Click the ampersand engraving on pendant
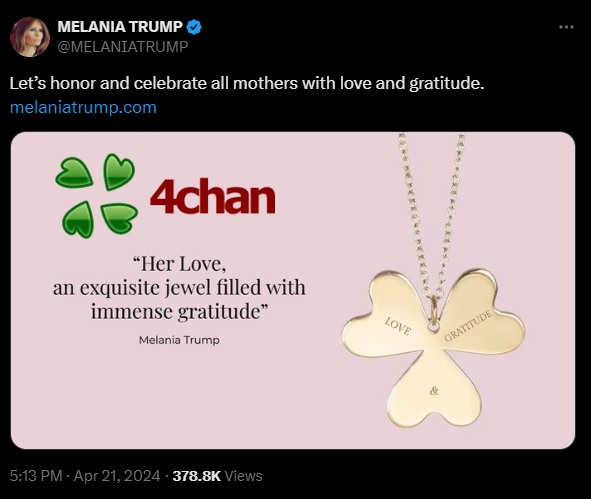The height and width of the screenshot is (499, 591). click(434, 391)
